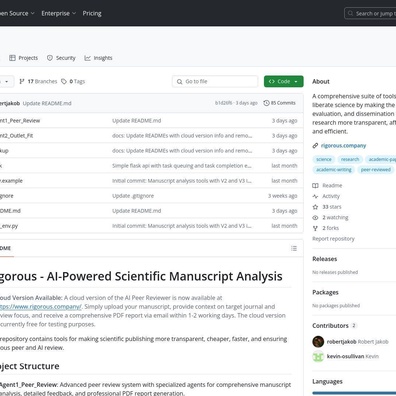
Task: Jump to Readme from About sidebar
Action: pyautogui.click(x=332, y=185)
